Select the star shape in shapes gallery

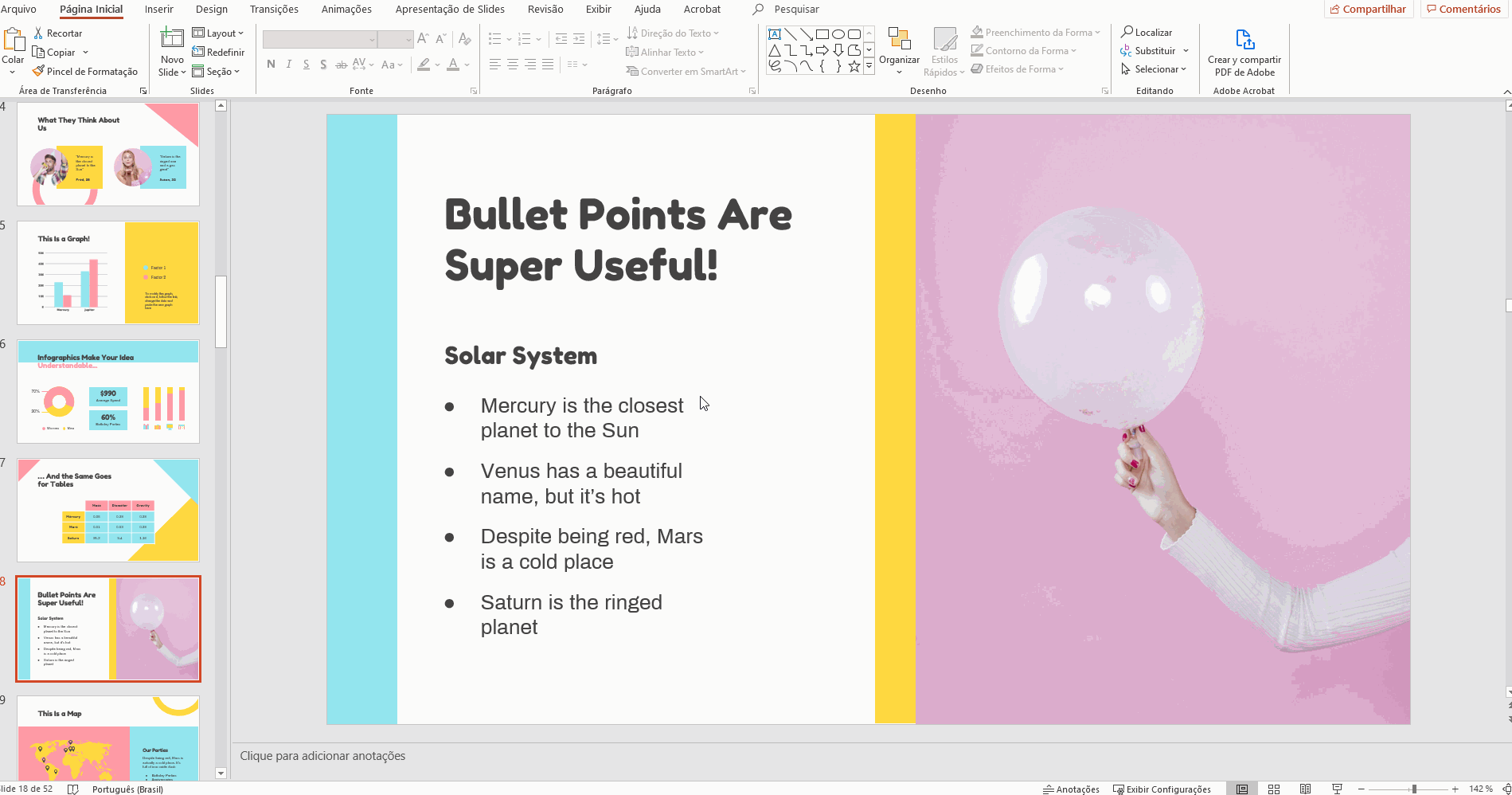pyautogui.click(x=854, y=66)
